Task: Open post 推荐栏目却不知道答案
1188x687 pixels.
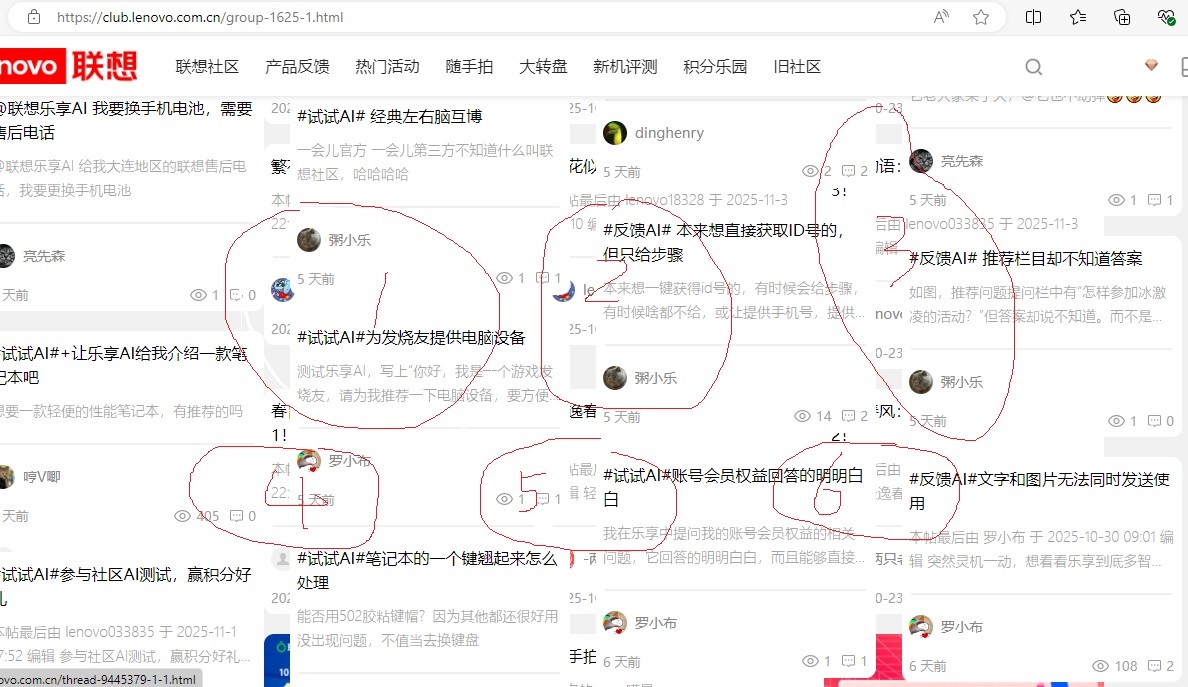Action: pyautogui.click(x=1025, y=258)
